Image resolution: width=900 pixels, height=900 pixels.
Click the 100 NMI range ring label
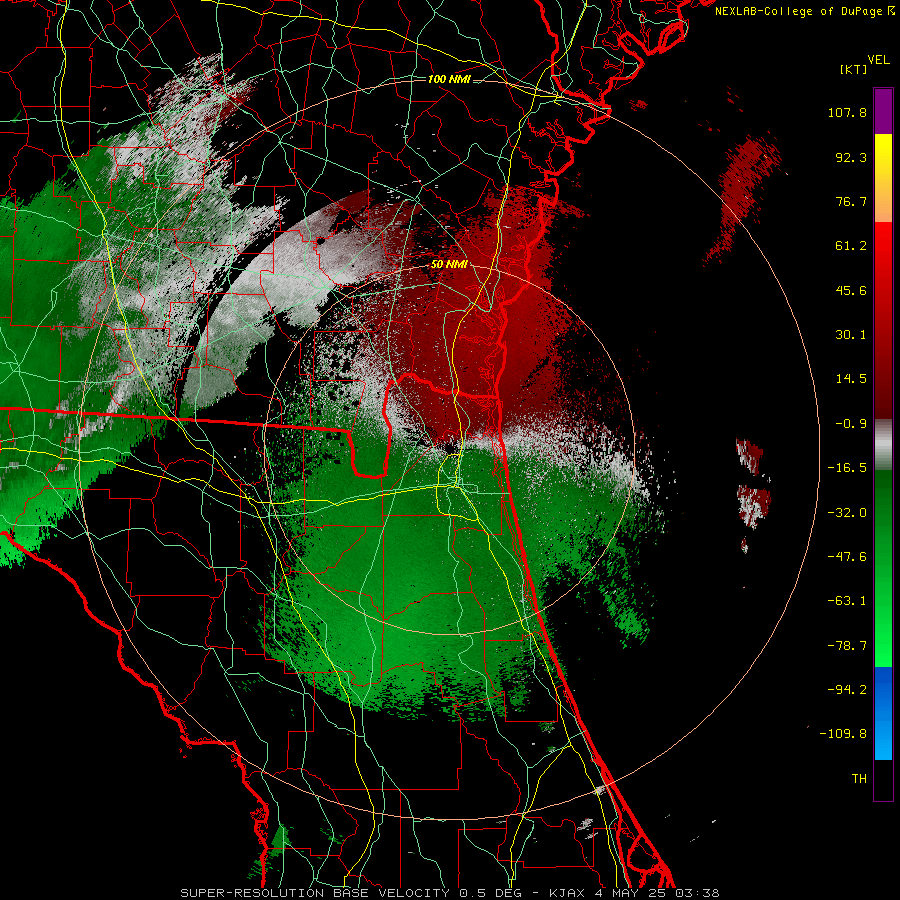pyautogui.click(x=448, y=79)
